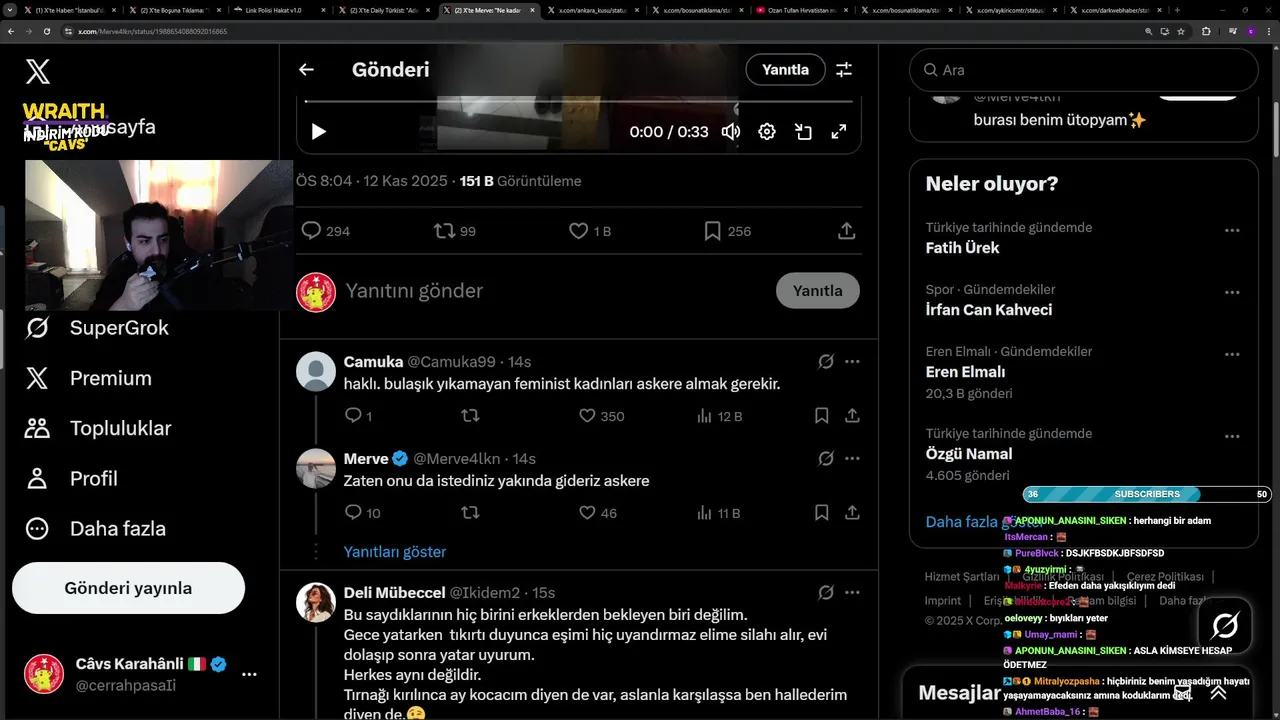The image size is (1280, 720).
Task: Share Merve's reply
Action: 852,513
